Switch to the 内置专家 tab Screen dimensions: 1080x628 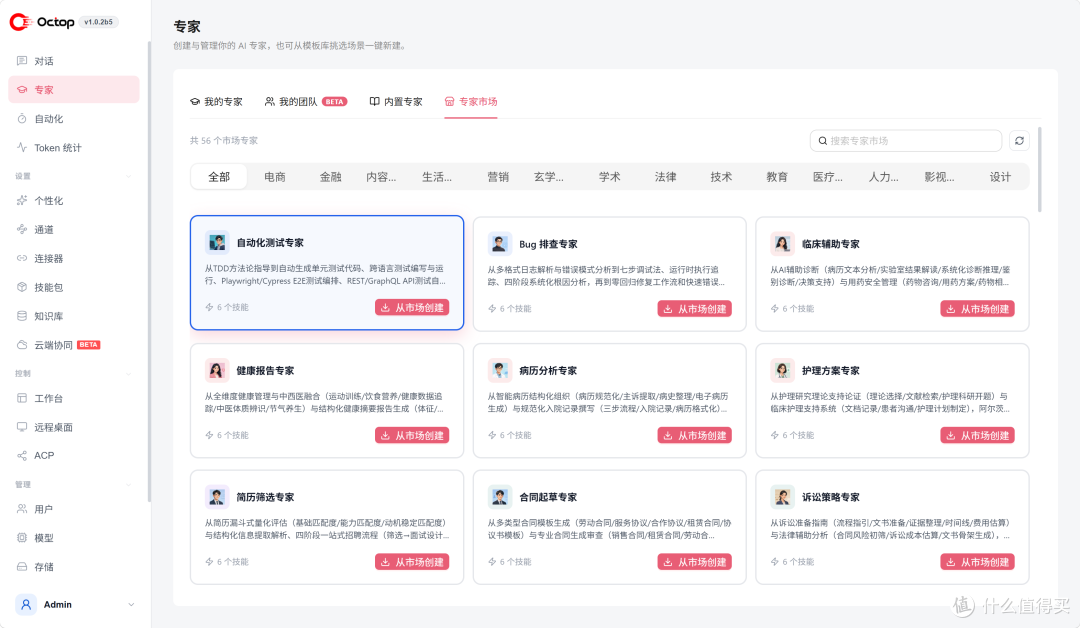coord(396,101)
